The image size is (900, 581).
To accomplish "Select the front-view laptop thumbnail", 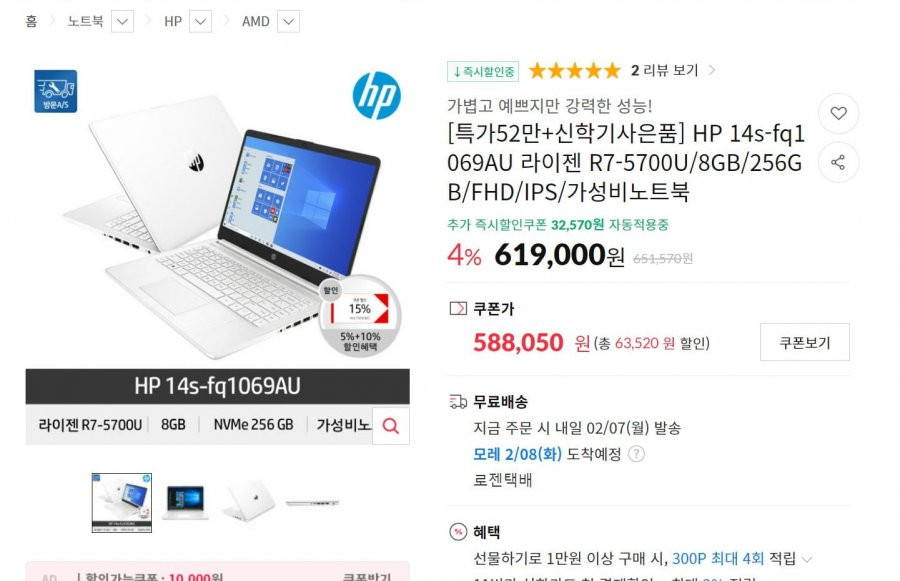I will pos(185,503).
